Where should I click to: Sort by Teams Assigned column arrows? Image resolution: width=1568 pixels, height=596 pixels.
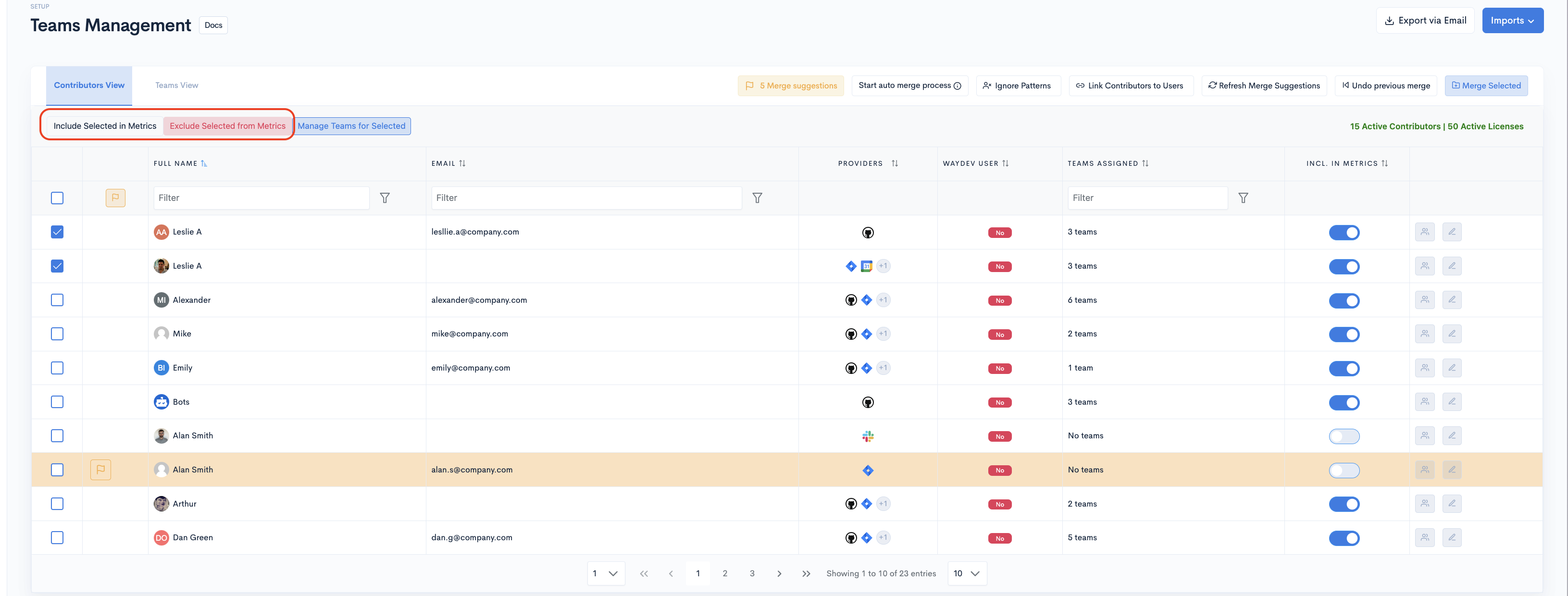[1145, 163]
